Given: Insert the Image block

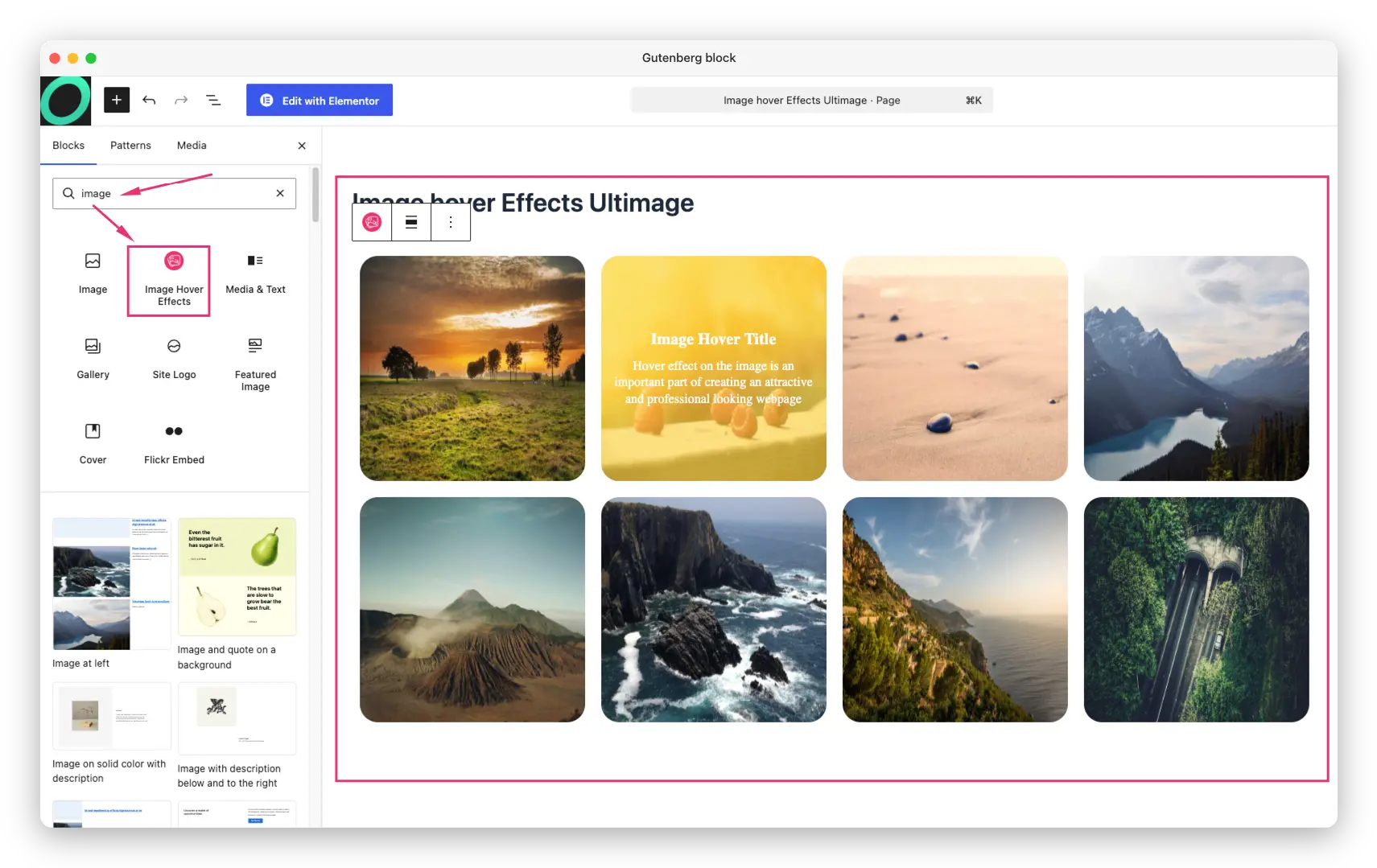Looking at the screenshot, I should click(x=93, y=274).
